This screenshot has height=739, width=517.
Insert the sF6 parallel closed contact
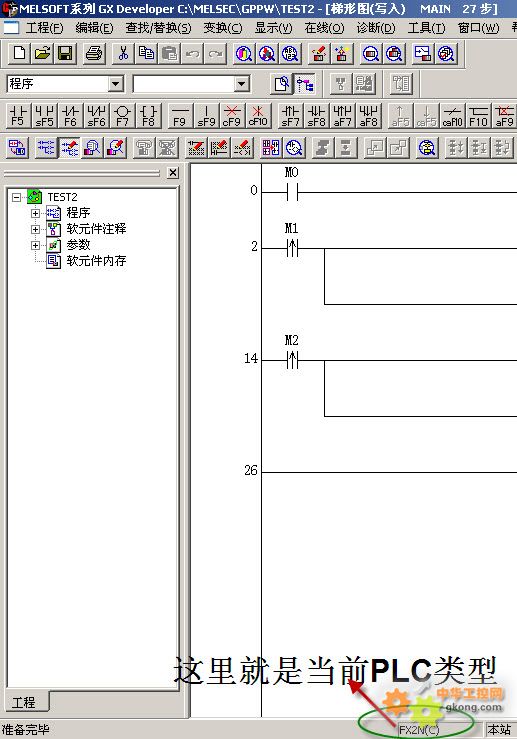tap(96, 116)
